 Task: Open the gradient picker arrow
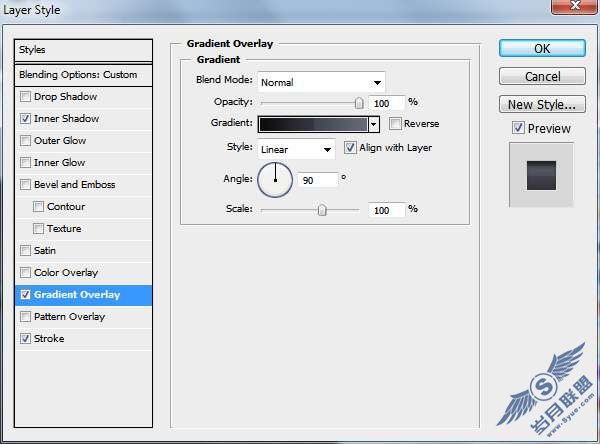click(x=373, y=124)
